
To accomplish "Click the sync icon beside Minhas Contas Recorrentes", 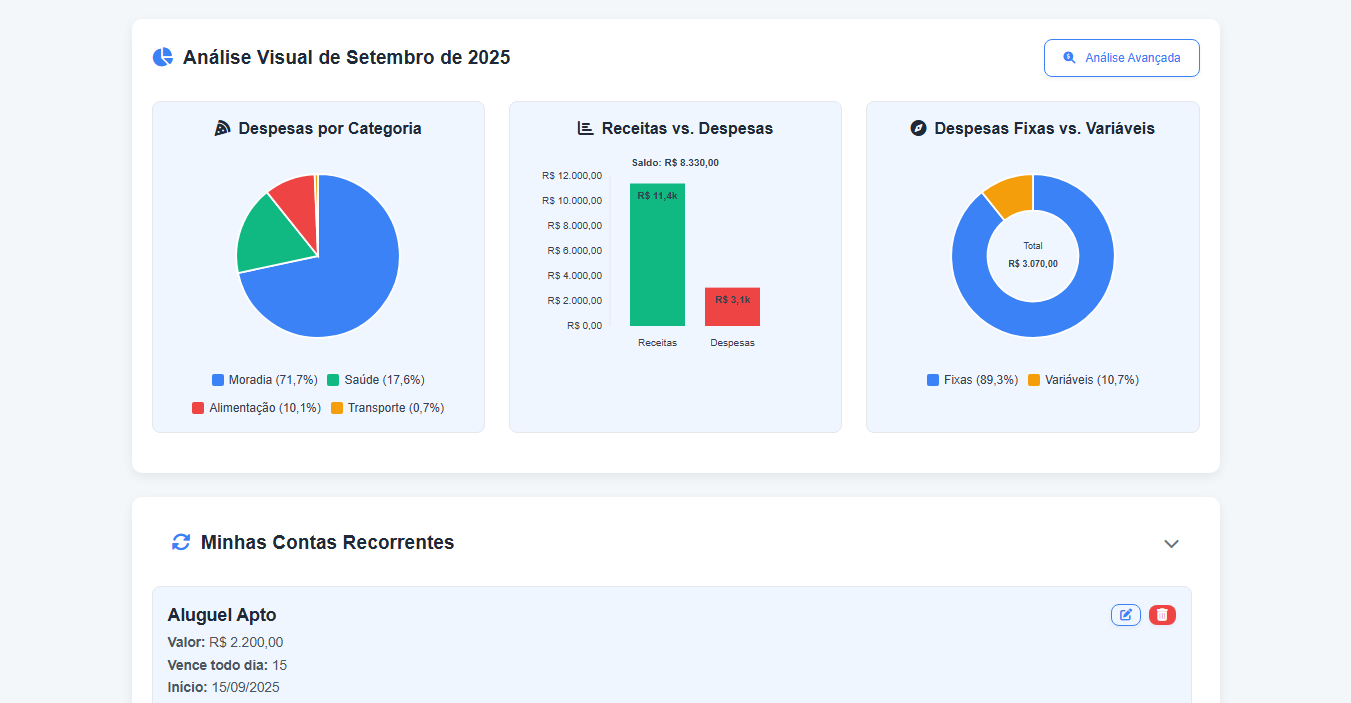I will tap(181, 542).
